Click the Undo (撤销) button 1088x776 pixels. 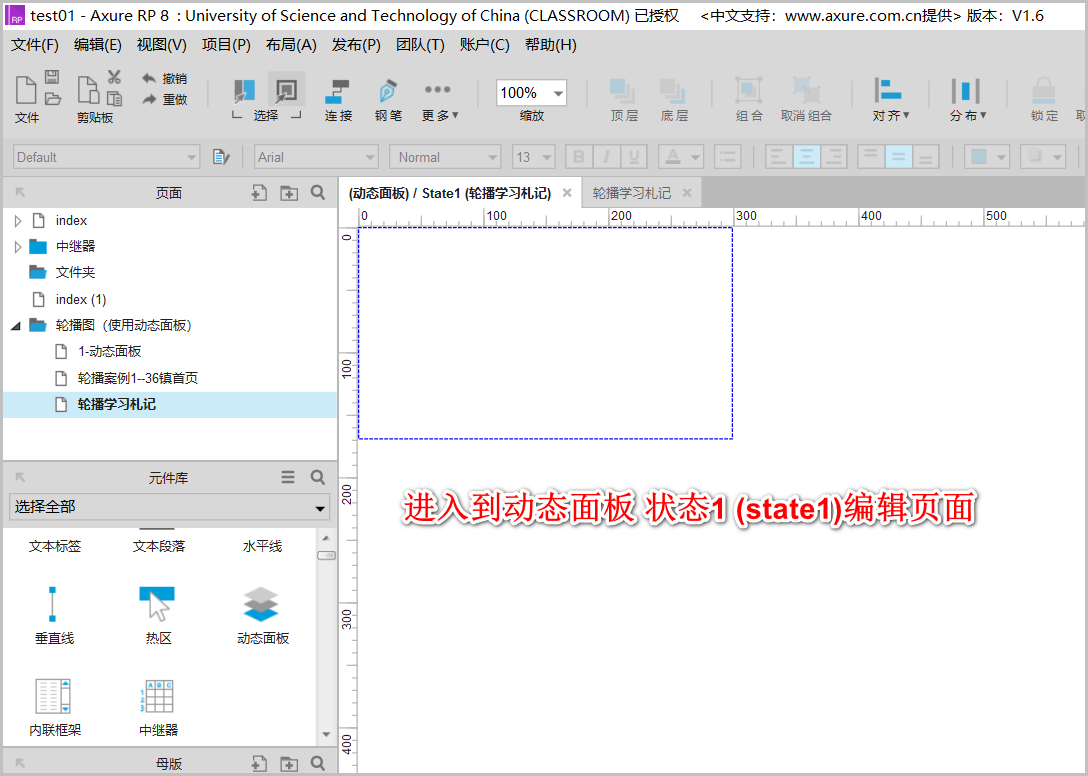(x=164, y=78)
